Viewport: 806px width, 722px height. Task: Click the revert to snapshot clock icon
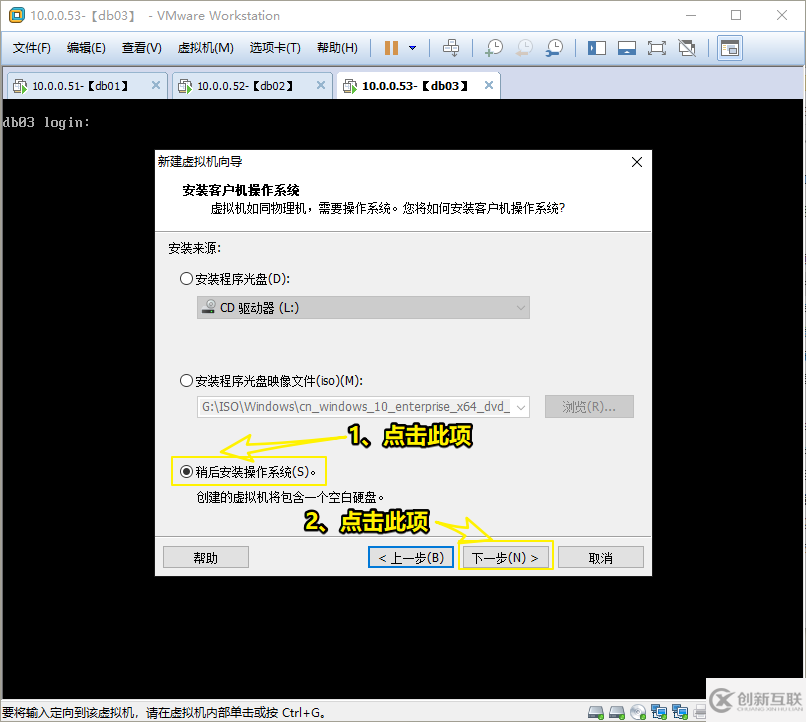[x=524, y=48]
